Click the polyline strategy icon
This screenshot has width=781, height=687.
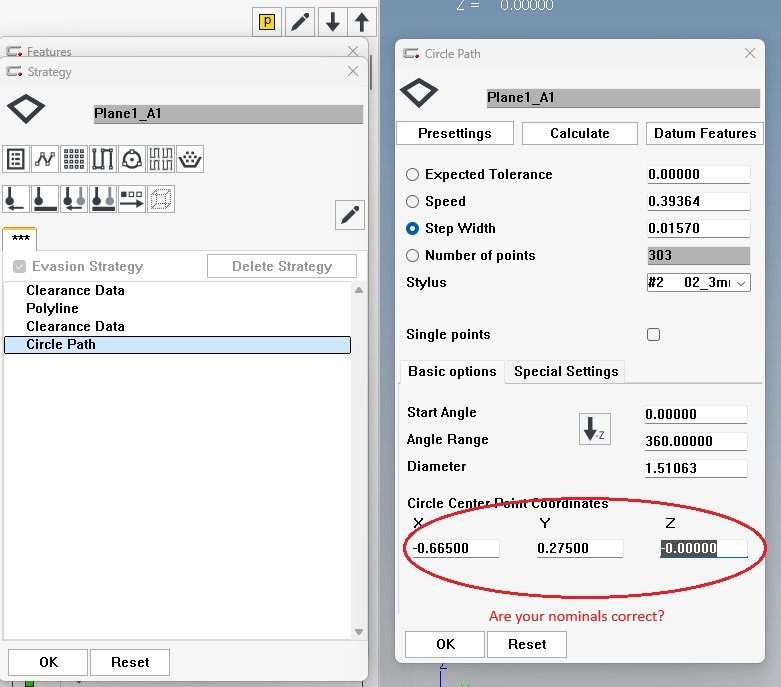point(45,159)
